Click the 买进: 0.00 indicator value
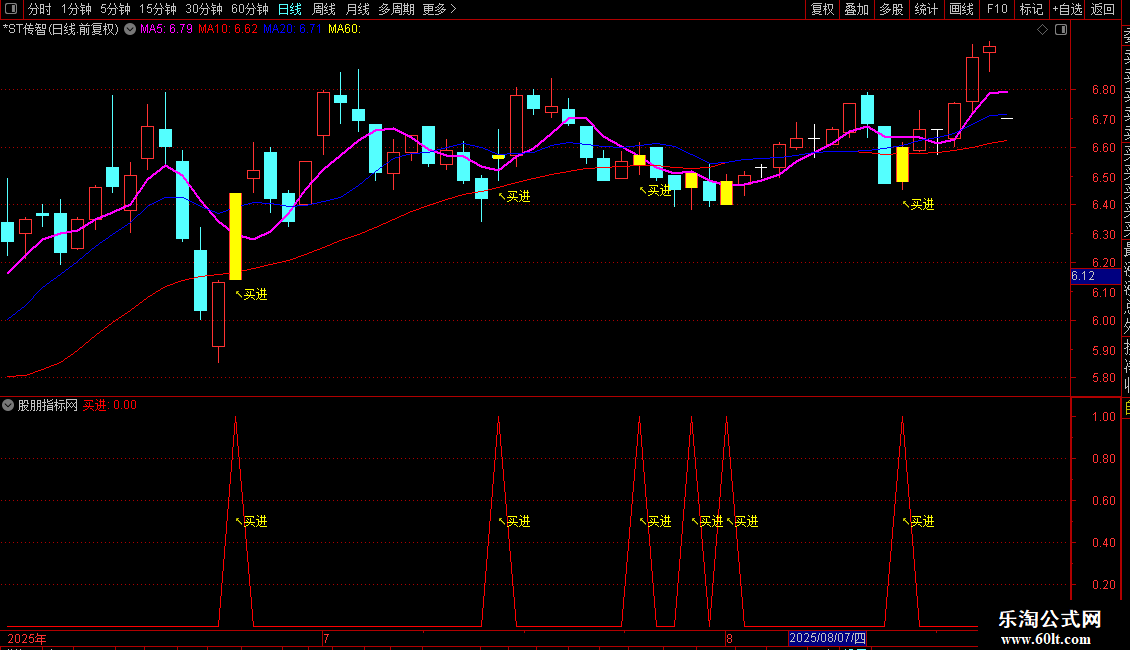 [x=110, y=405]
